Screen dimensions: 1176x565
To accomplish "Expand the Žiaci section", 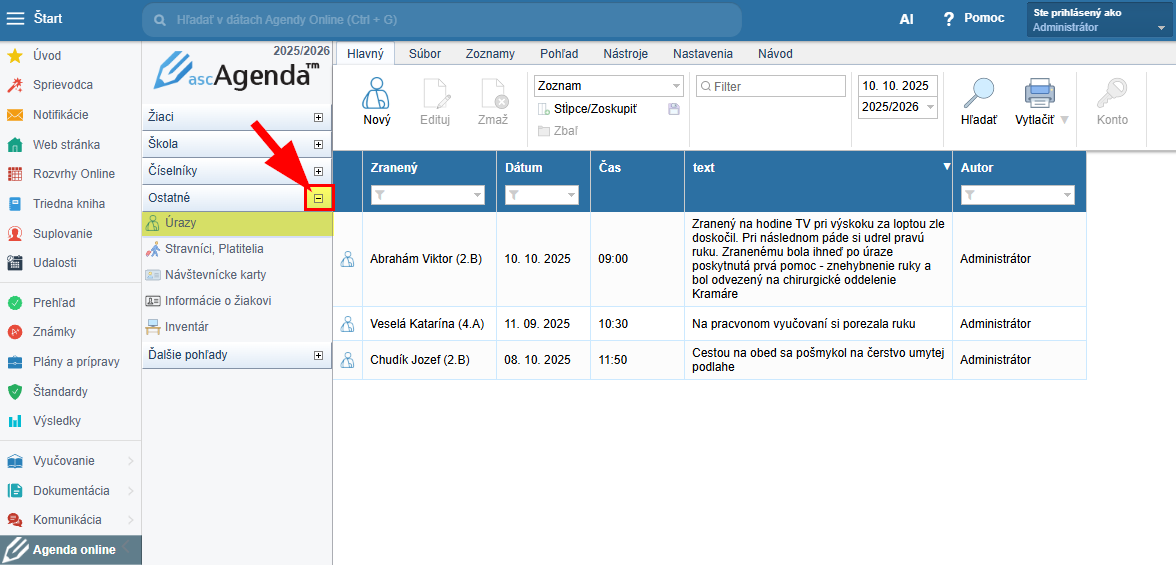I will click(x=319, y=117).
